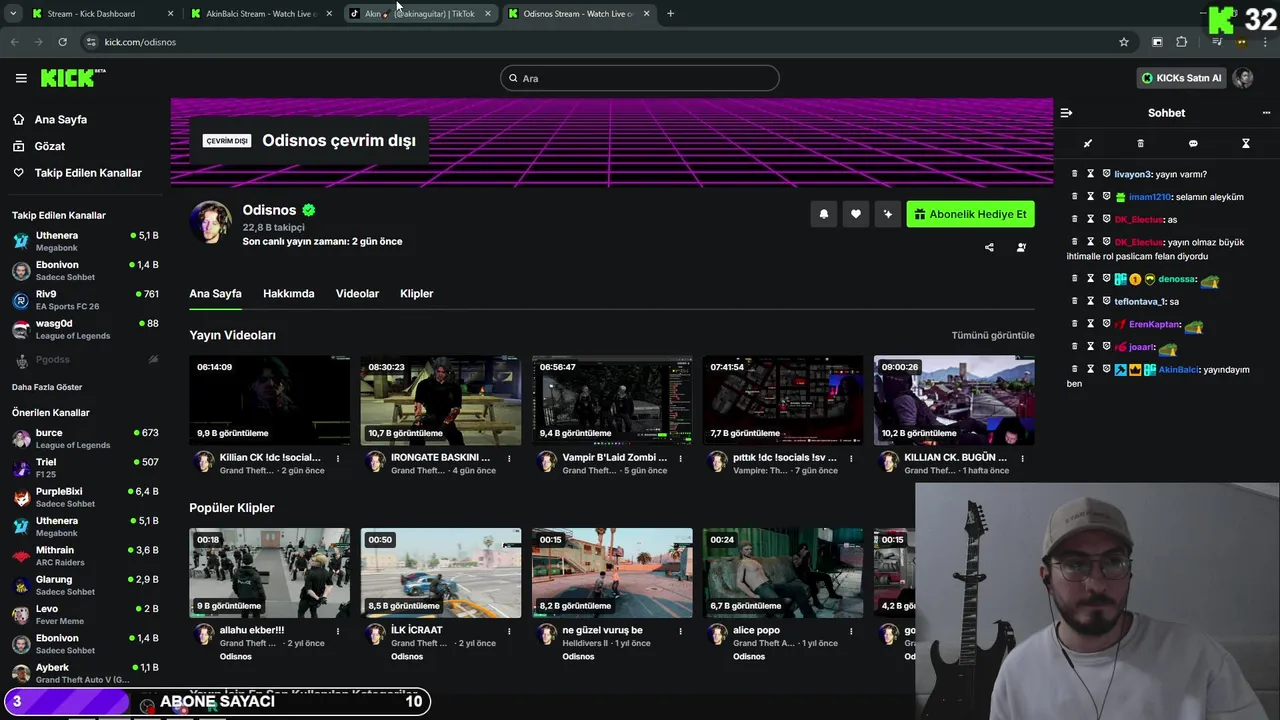Open the hamburger menu beside Kick logo
Image resolution: width=1280 pixels, height=720 pixels.
click(x=21, y=78)
